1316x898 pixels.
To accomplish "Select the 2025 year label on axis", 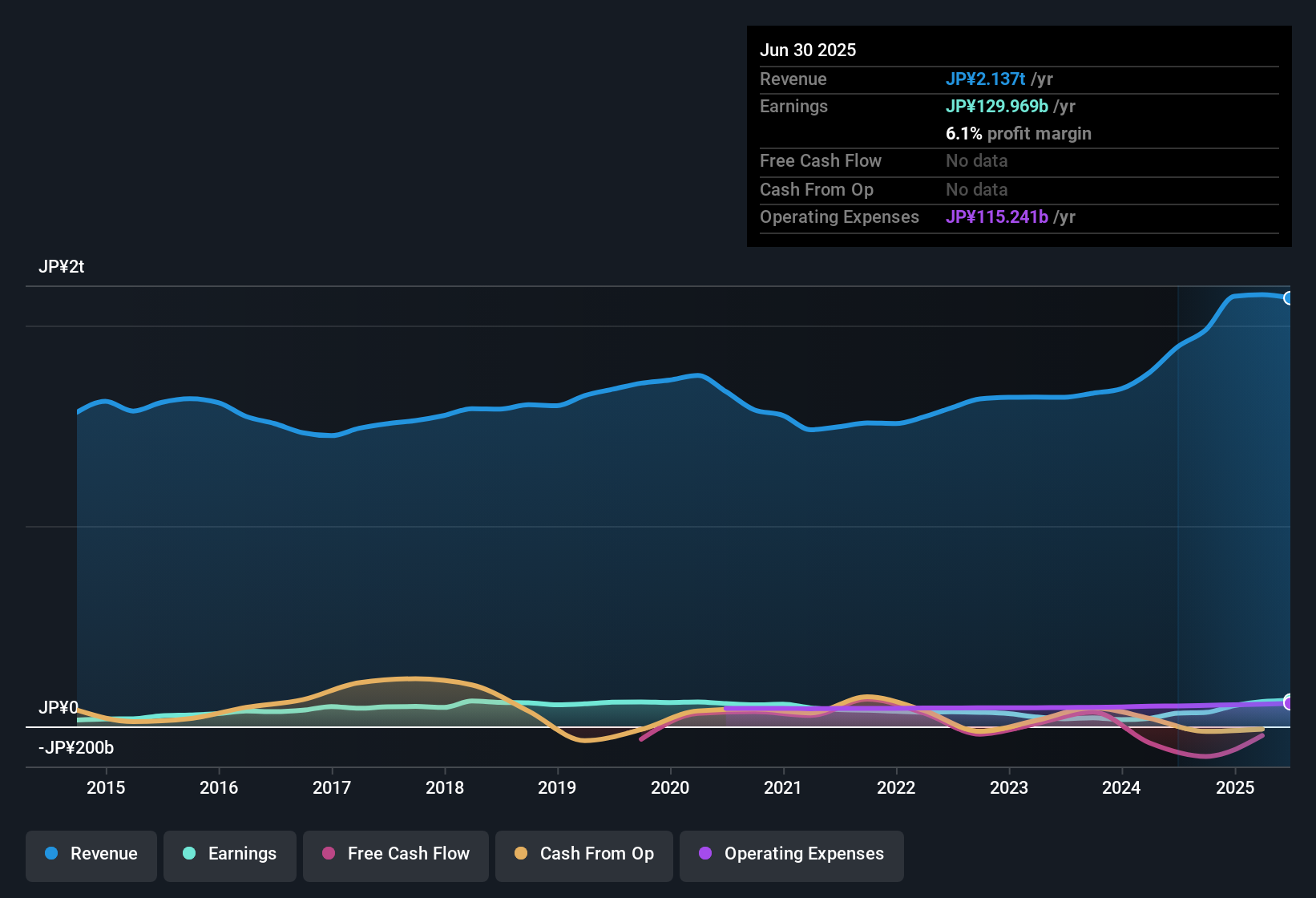I will [1236, 788].
